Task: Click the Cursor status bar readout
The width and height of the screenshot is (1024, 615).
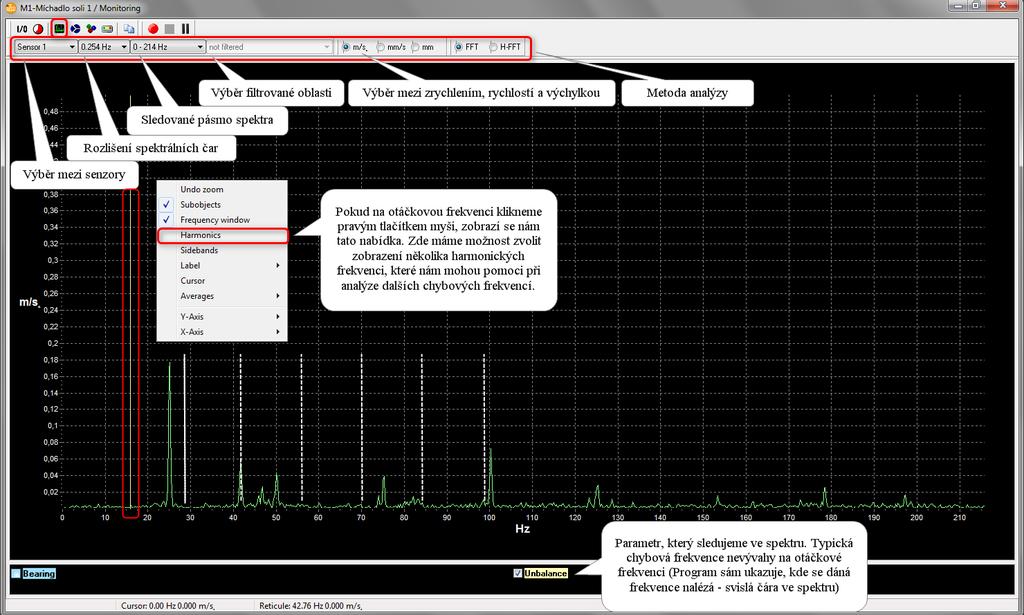Action: (168, 606)
